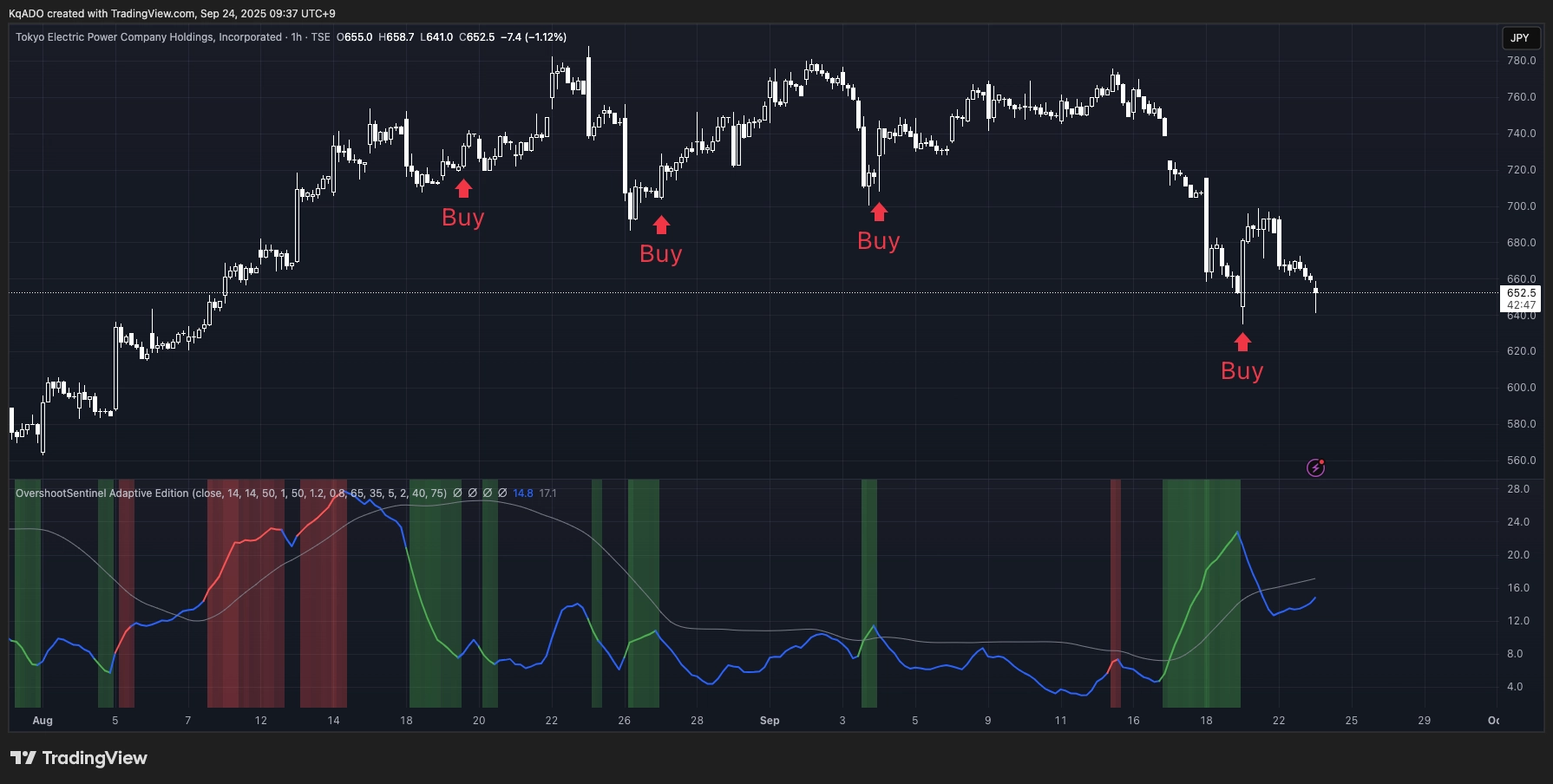
Task: Click the blue indicator value 14.8
Action: pos(523,493)
